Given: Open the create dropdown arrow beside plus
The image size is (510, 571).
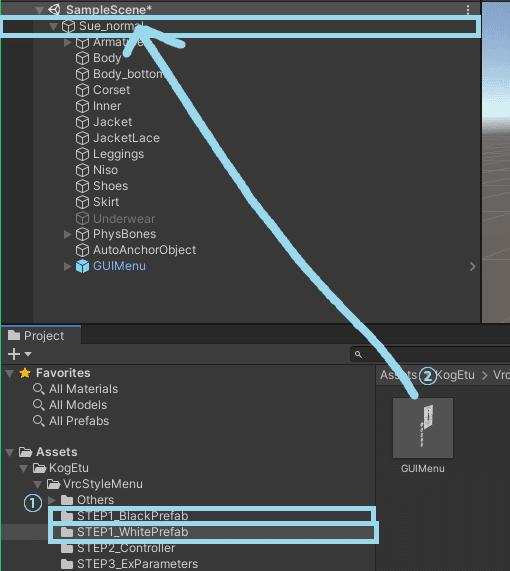Looking at the screenshot, I should coord(28,354).
